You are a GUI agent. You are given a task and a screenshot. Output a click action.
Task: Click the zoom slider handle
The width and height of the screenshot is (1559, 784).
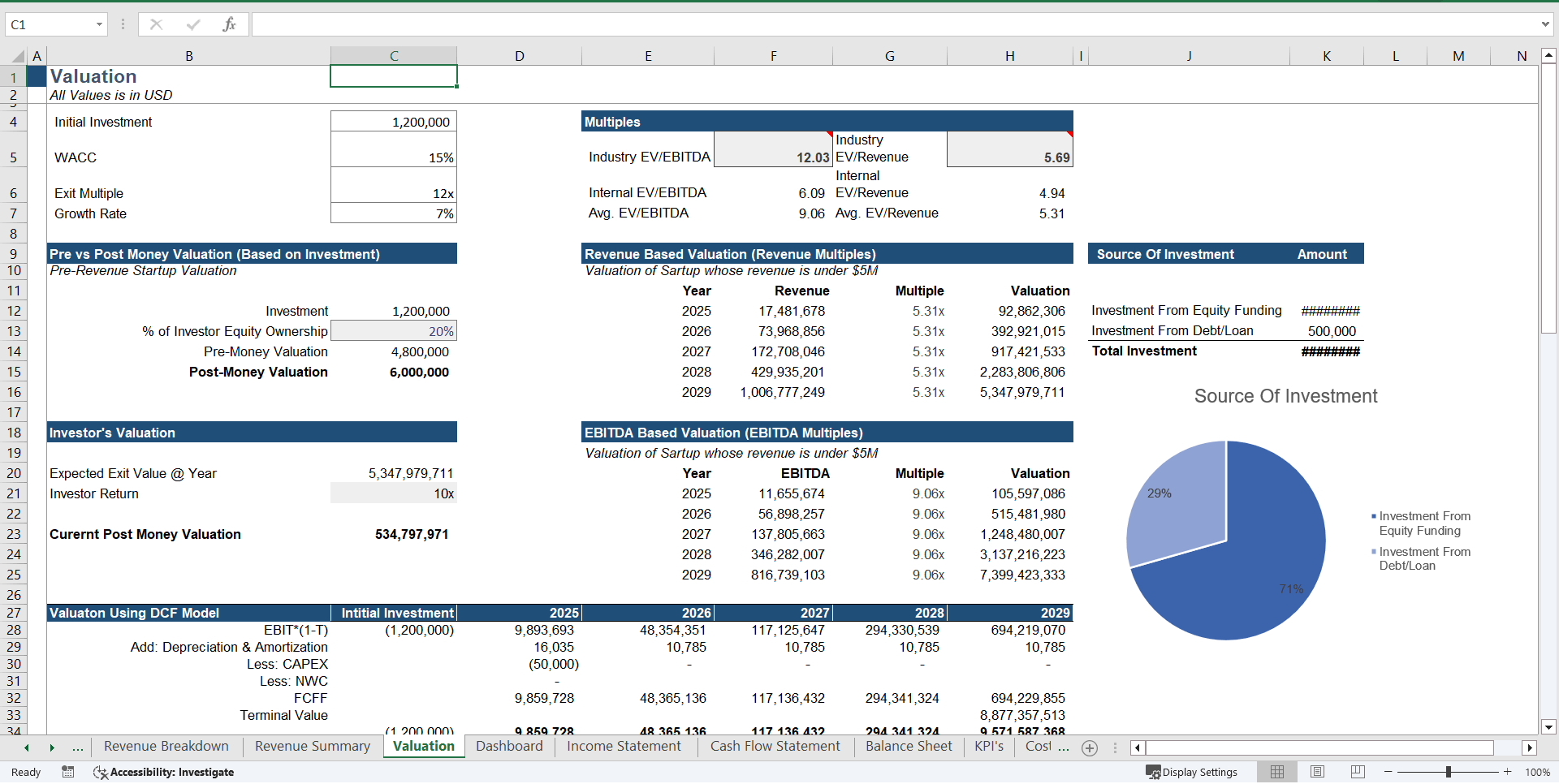[1449, 772]
